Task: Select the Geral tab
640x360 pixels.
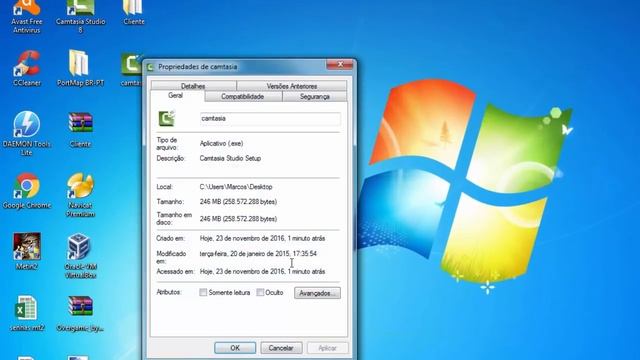Action: (x=176, y=96)
